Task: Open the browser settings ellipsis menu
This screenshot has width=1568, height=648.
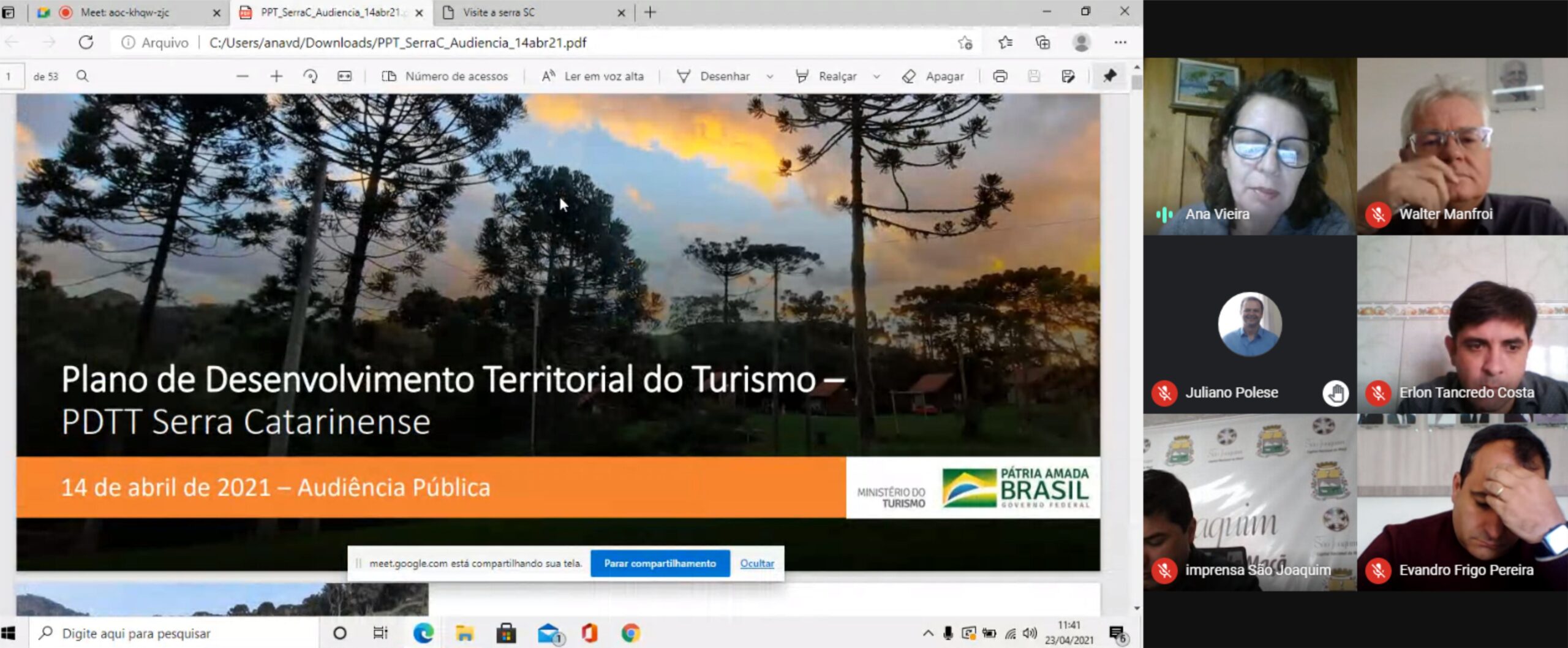Action: (x=1120, y=42)
